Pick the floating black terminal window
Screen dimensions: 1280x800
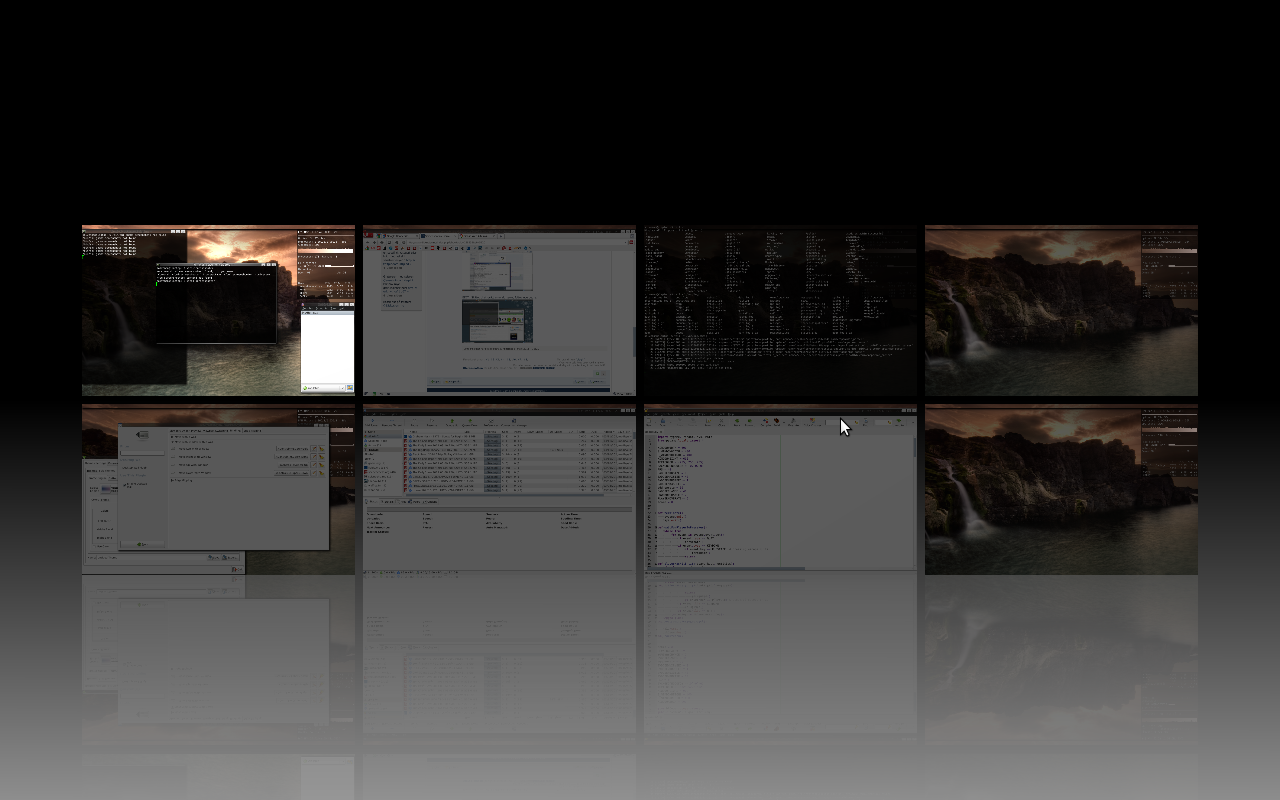pos(216,303)
